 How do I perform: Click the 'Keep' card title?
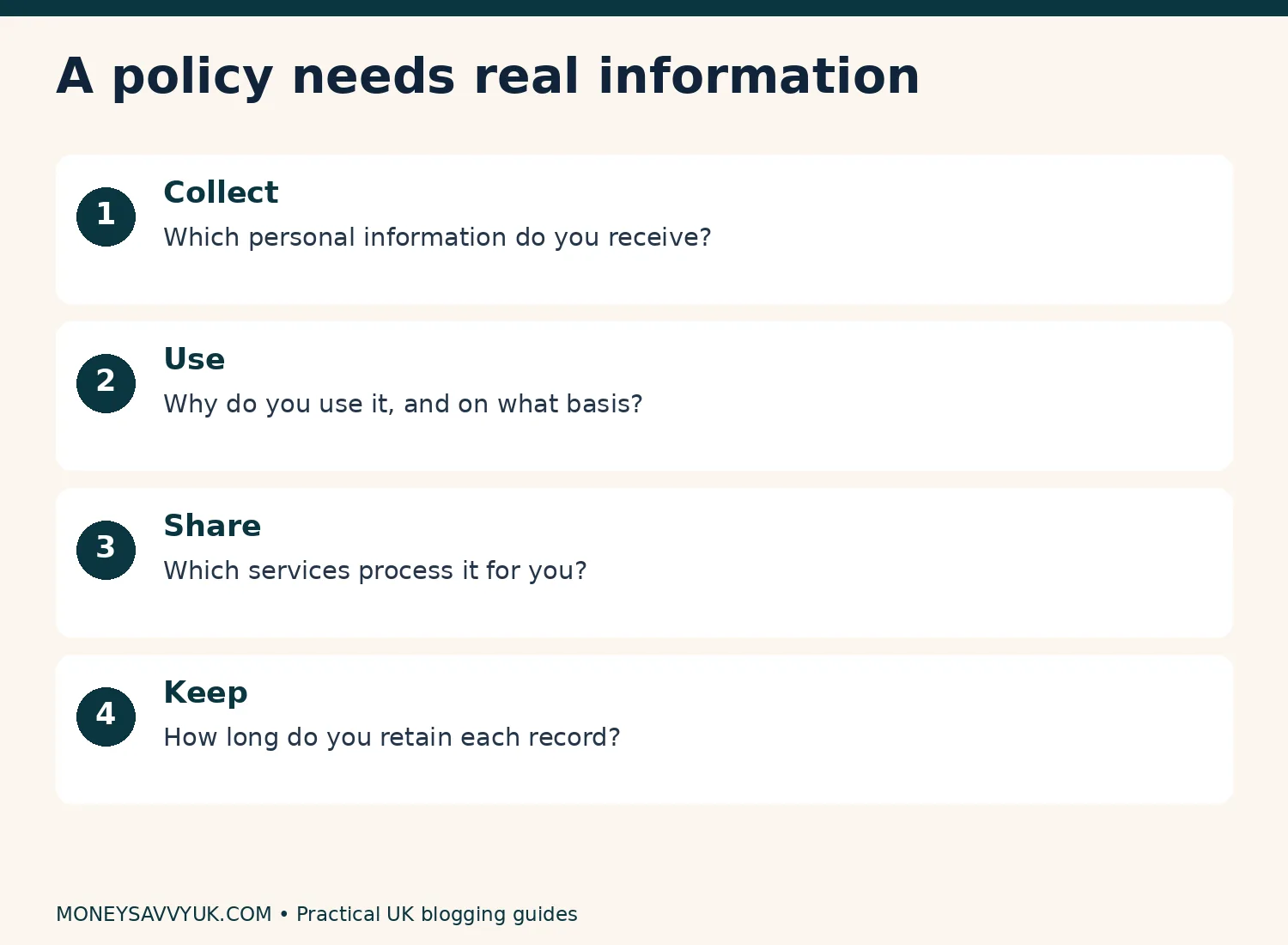205,693
